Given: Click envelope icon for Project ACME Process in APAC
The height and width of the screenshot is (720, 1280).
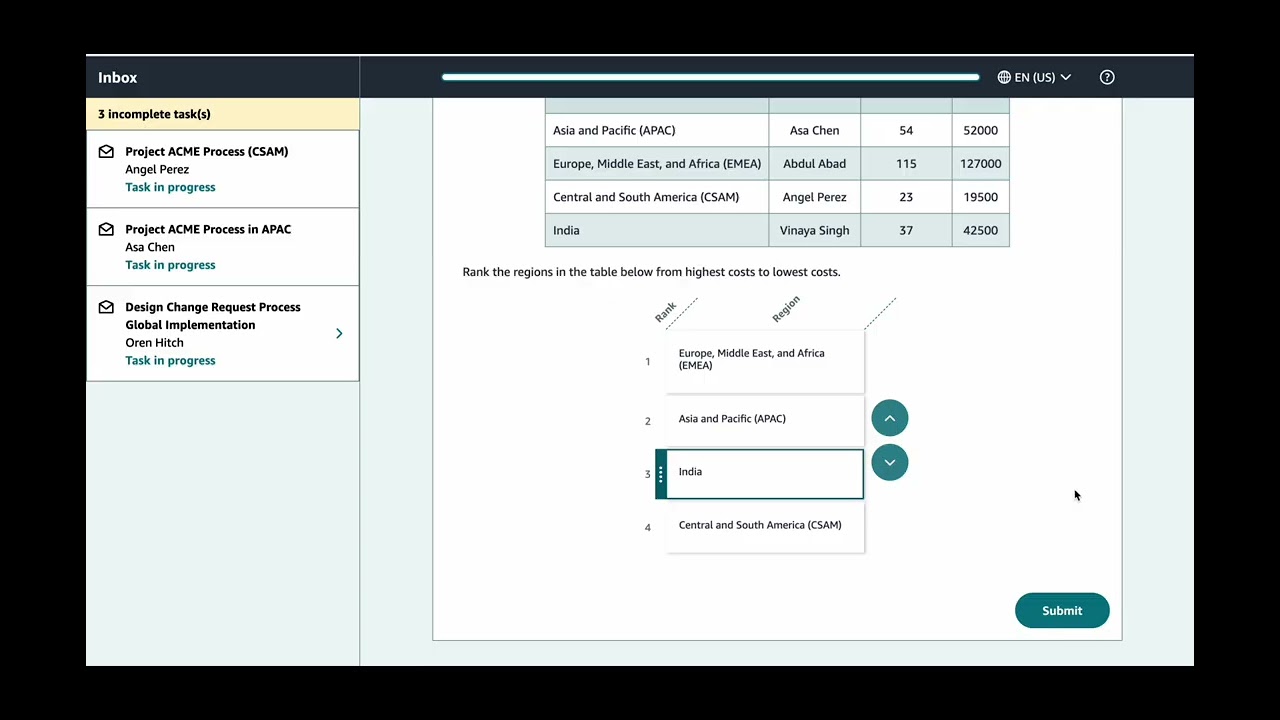Looking at the screenshot, I should tap(106, 229).
